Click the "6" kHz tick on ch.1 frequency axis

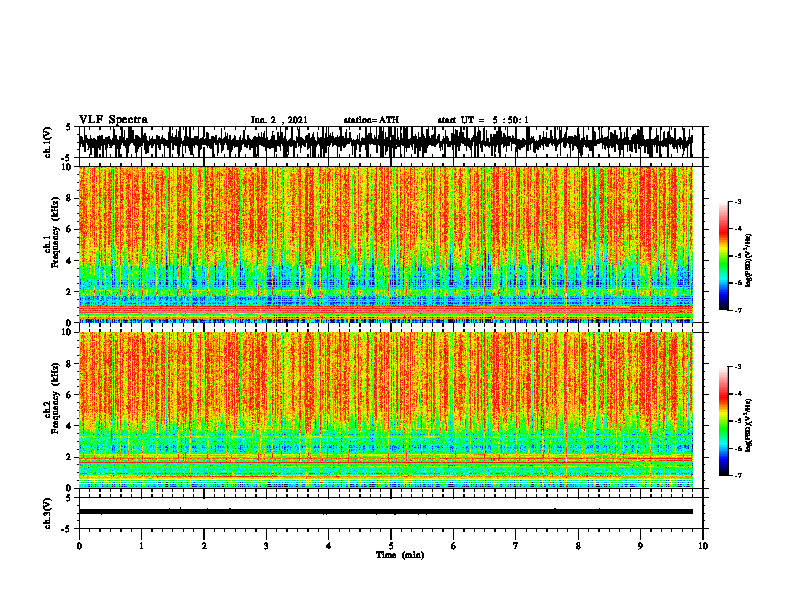69,229
